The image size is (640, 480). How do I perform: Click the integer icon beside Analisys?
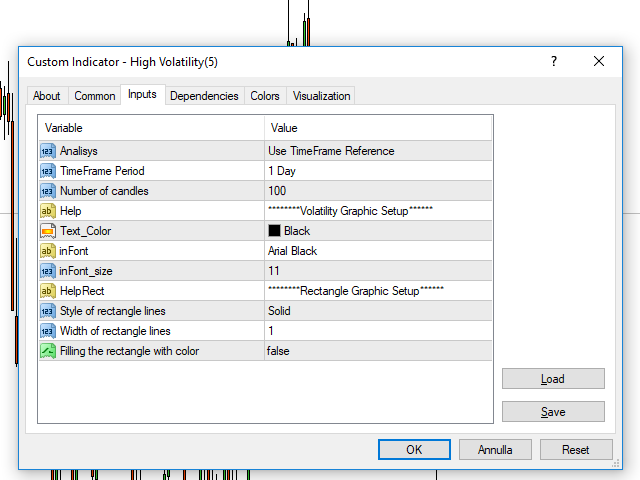click(47, 151)
